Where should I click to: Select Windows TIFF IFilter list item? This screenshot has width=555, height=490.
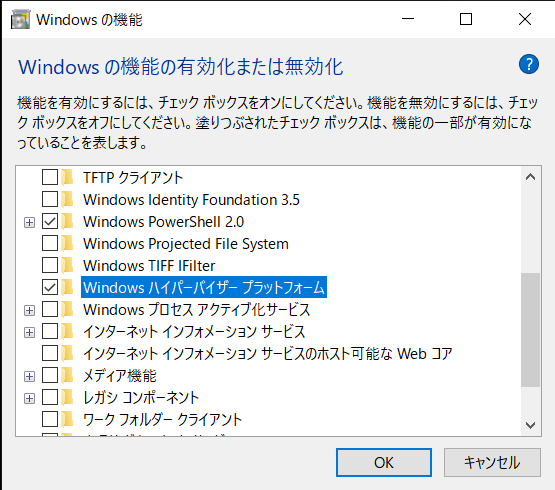(149, 266)
